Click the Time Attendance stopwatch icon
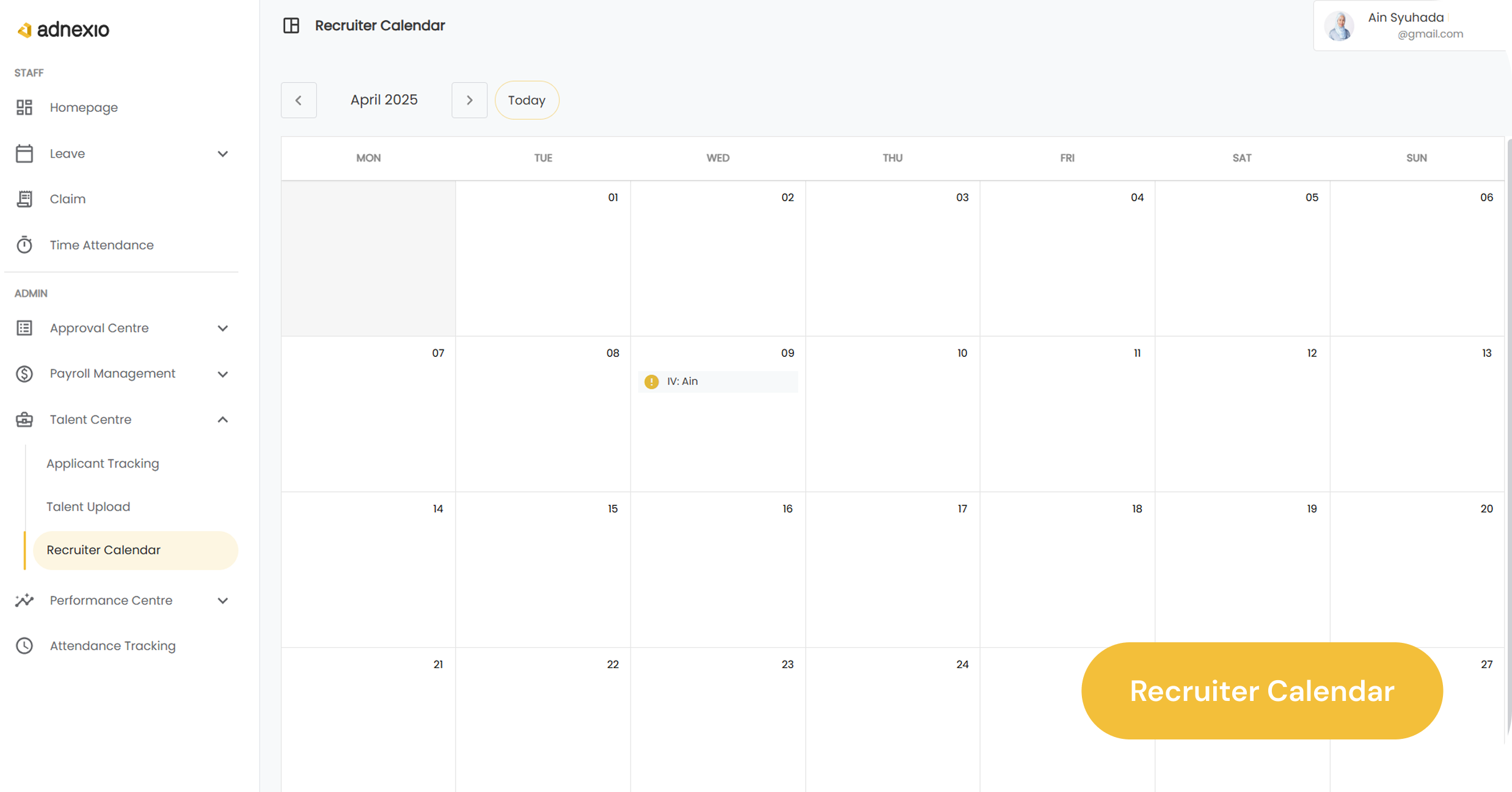The image size is (1512, 792). click(24, 245)
